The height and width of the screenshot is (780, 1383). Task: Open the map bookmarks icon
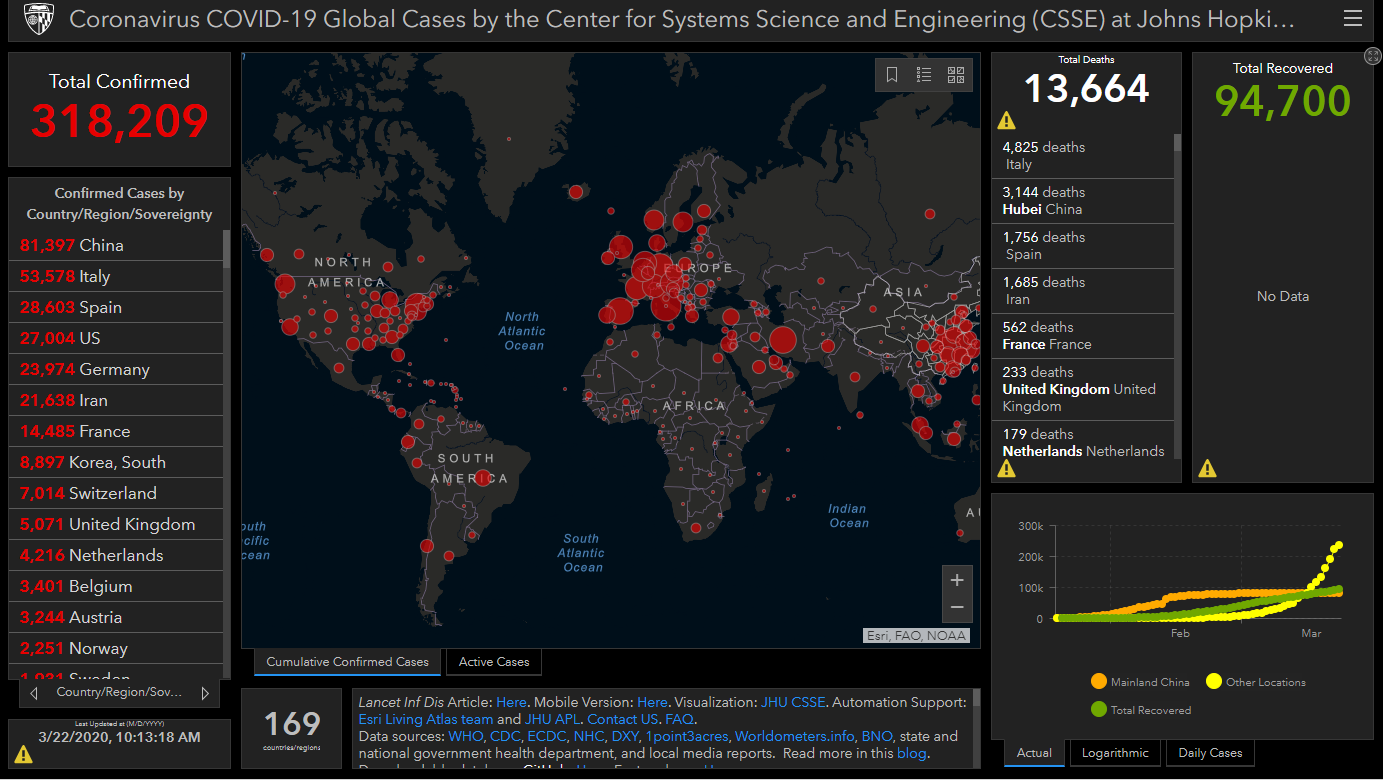click(x=892, y=75)
